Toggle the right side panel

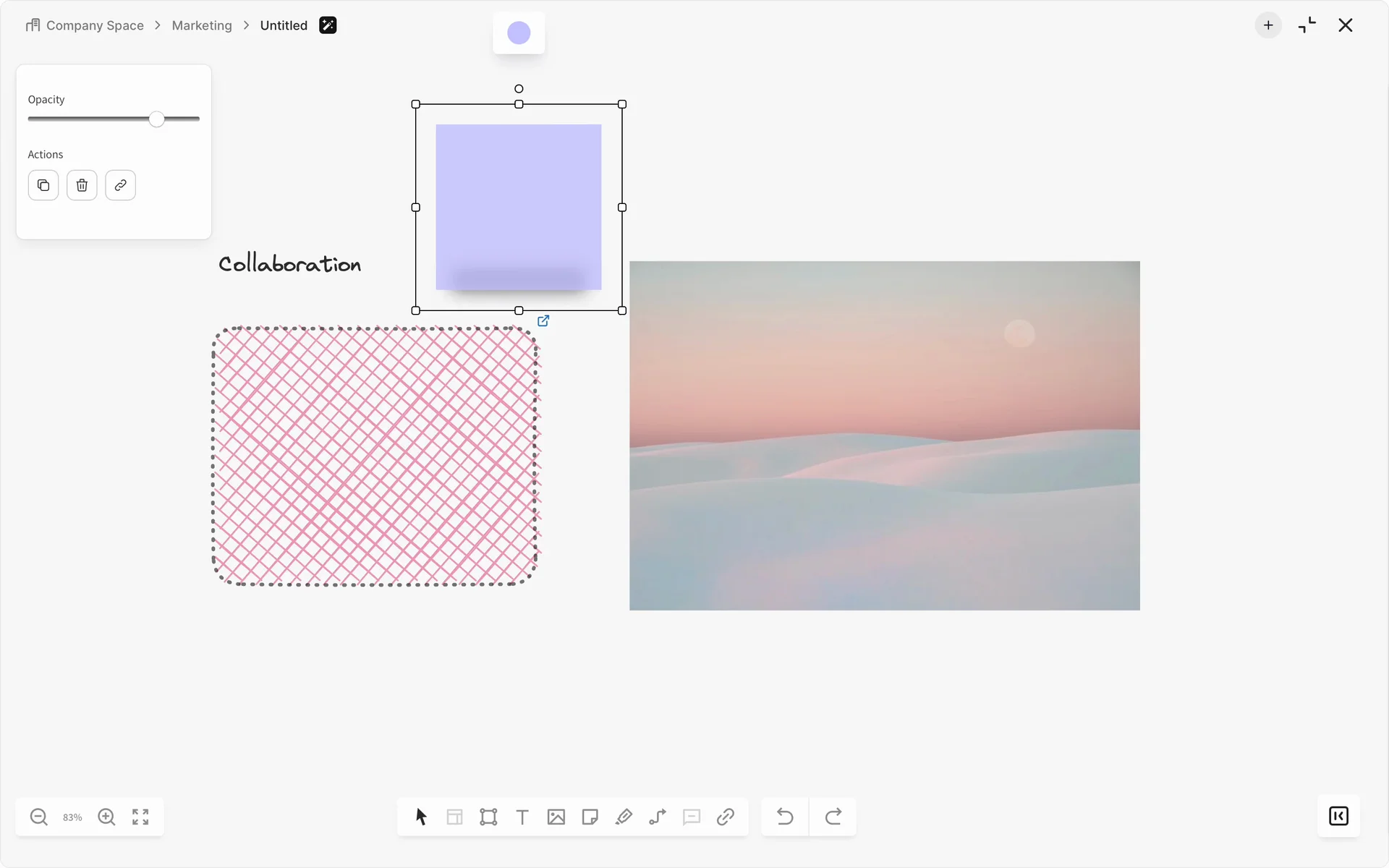tap(1338, 816)
